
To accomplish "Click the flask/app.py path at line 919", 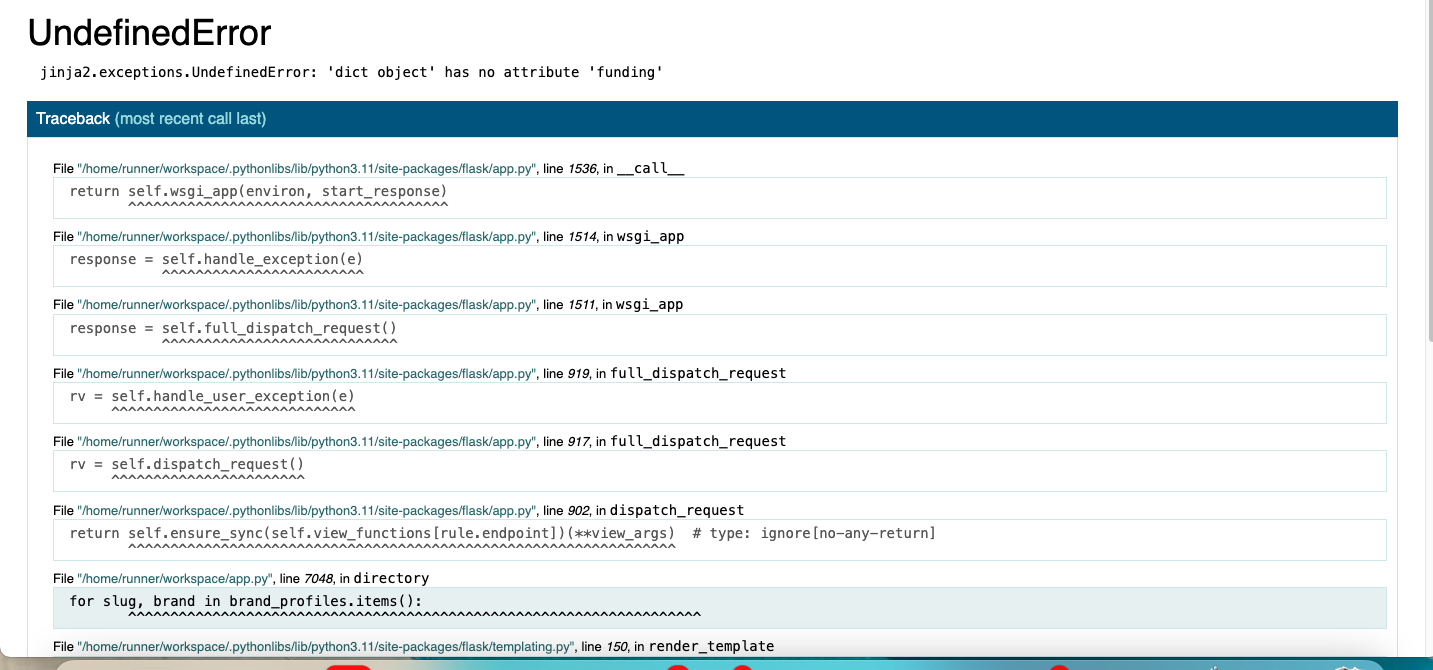I will click(307, 374).
